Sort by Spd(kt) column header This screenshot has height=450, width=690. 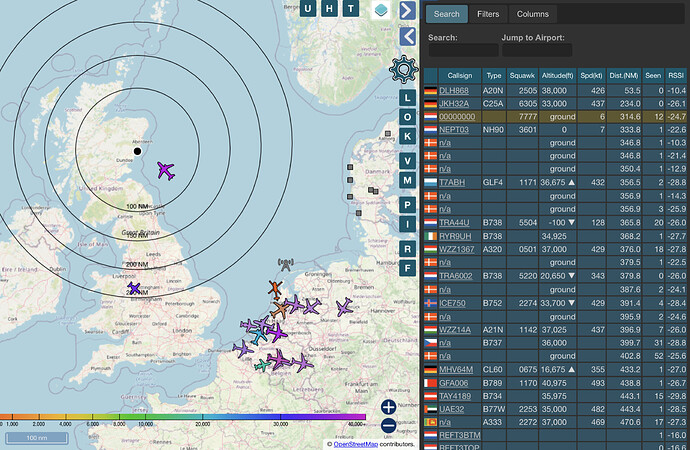591,76
